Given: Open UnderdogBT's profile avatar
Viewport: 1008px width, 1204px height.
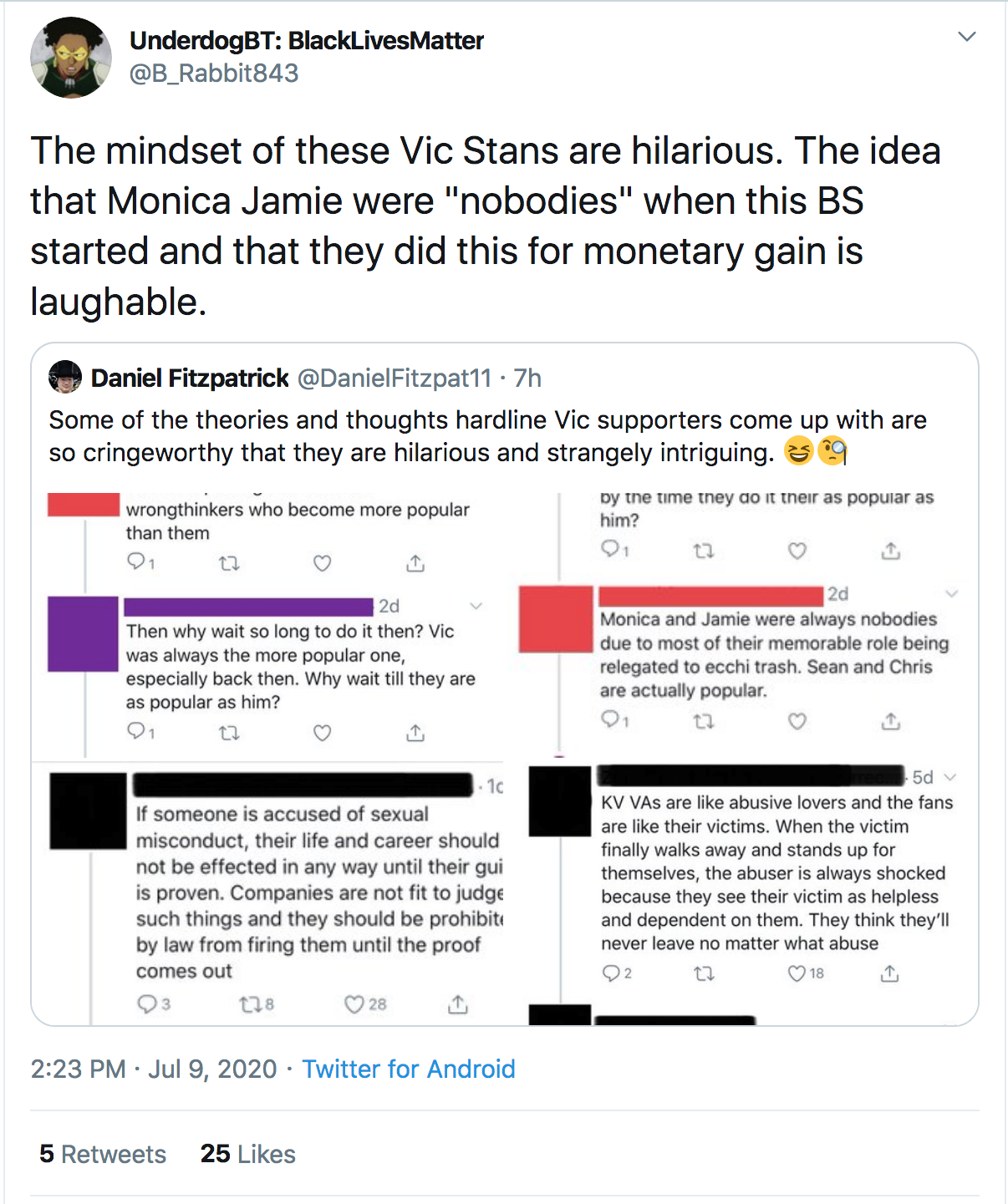Looking at the screenshot, I should [71, 58].
